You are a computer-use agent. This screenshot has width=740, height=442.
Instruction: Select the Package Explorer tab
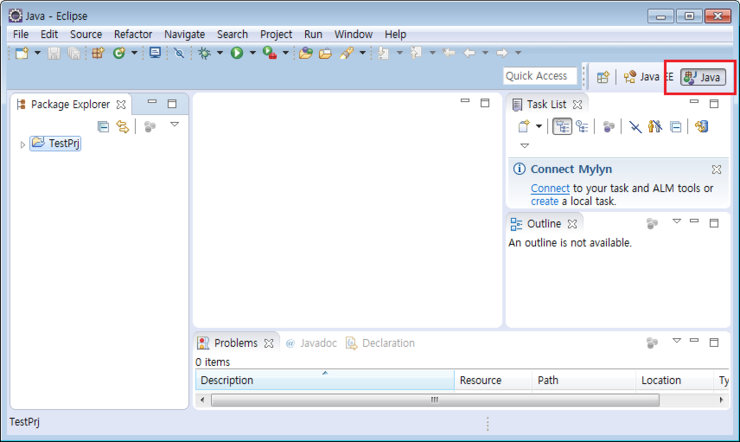(x=71, y=104)
